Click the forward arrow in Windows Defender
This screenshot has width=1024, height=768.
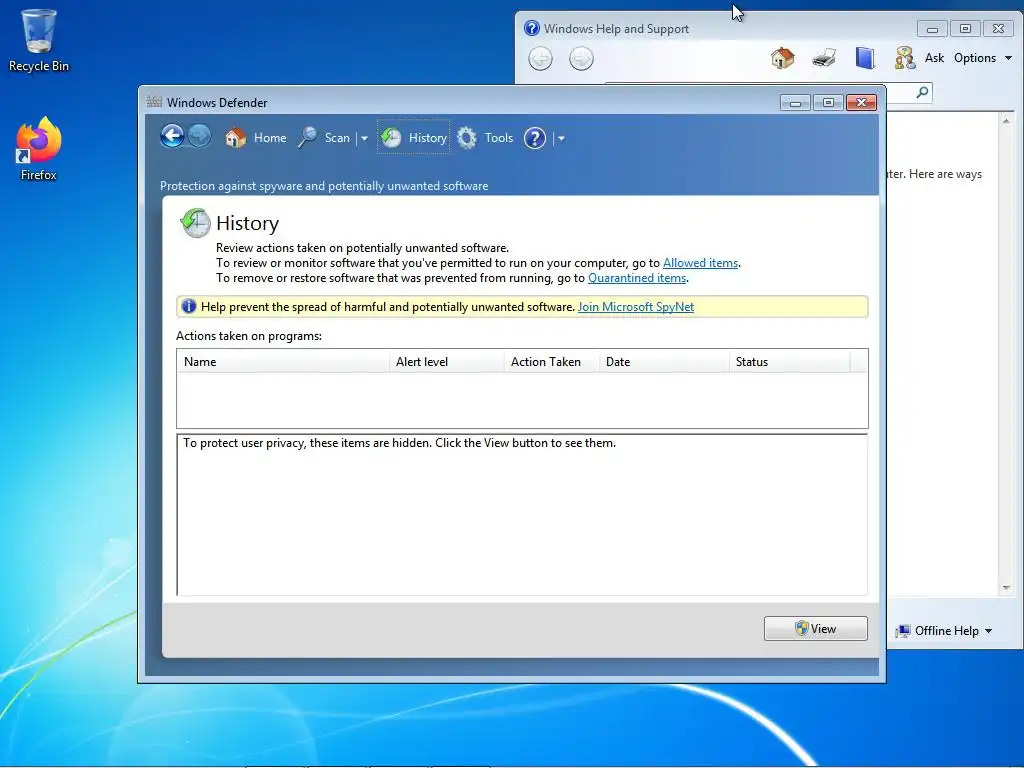(200, 136)
